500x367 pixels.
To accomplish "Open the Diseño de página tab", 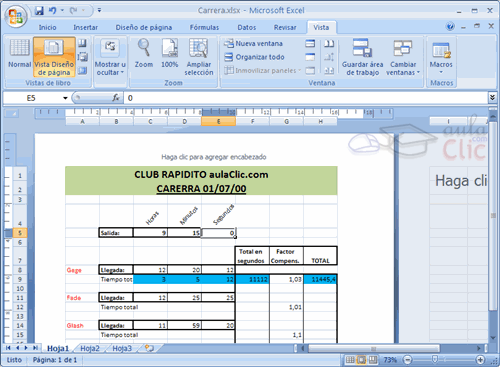I will [144, 28].
